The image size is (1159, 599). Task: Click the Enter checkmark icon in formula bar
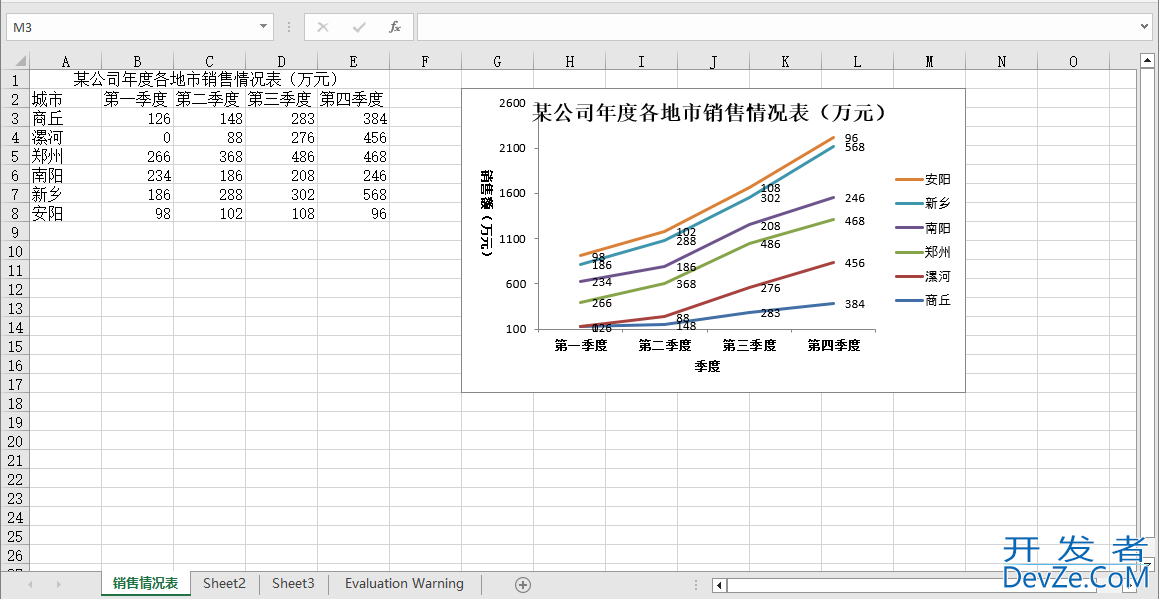click(x=359, y=27)
